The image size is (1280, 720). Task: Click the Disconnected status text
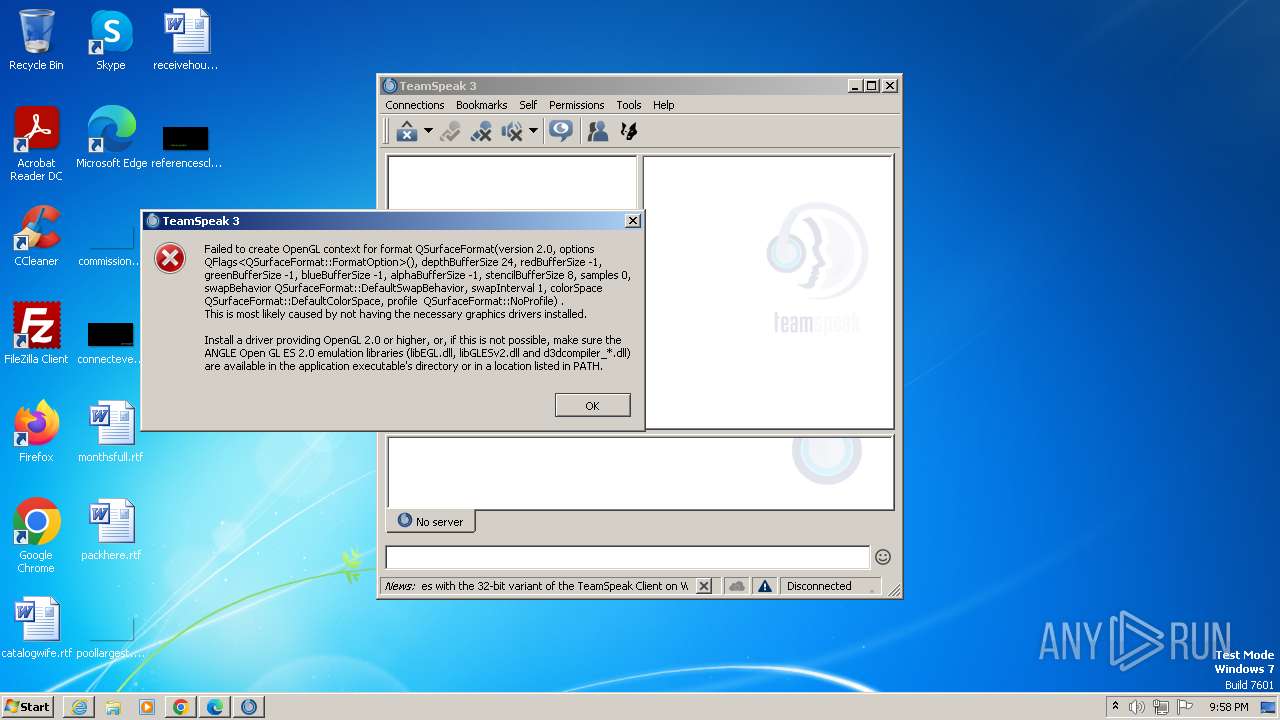click(x=819, y=586)
